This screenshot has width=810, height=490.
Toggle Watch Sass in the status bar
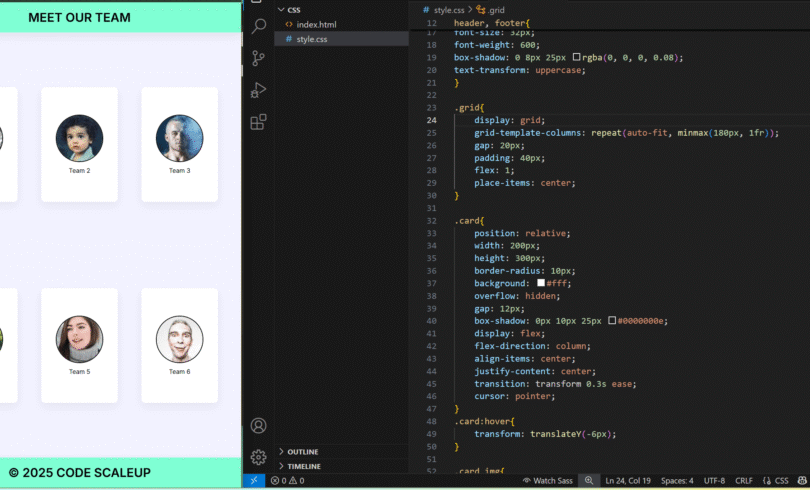point(547,481)
